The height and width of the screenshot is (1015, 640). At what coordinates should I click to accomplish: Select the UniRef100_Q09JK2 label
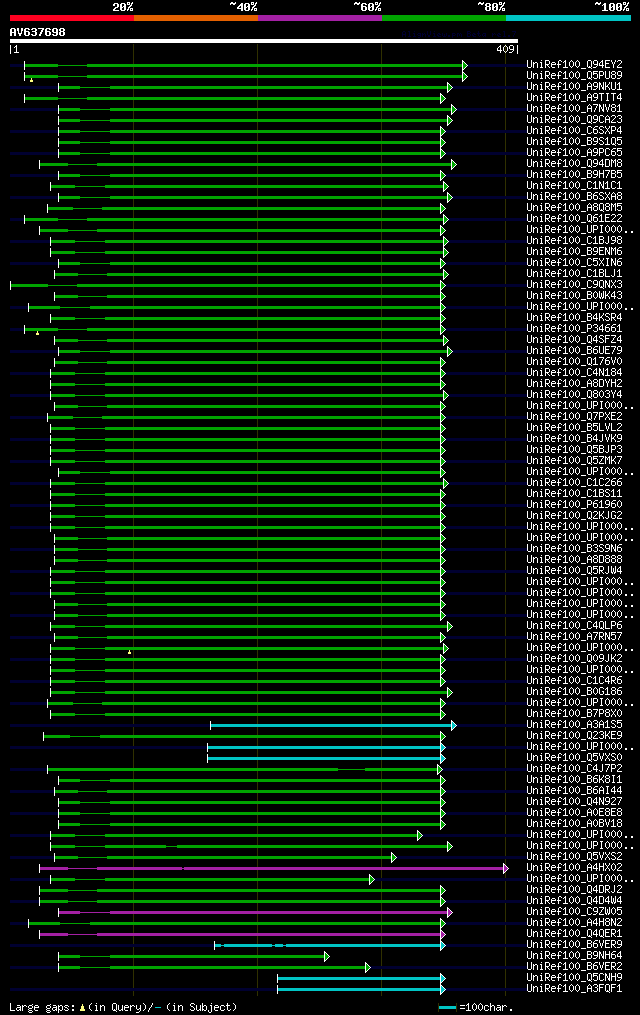tap(574, 659)
